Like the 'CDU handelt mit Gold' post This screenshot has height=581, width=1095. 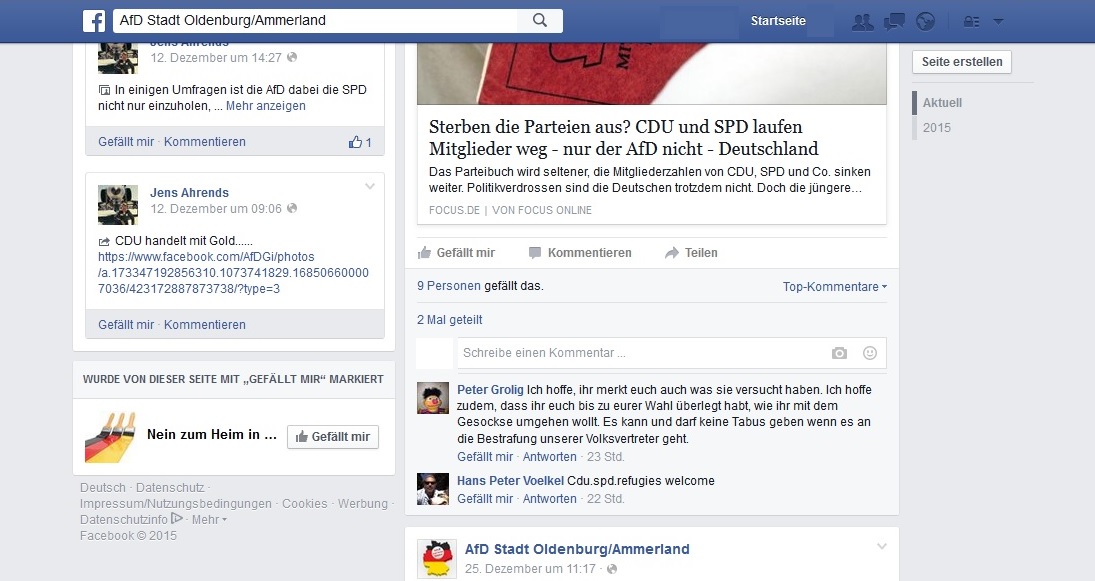(126, 325)
